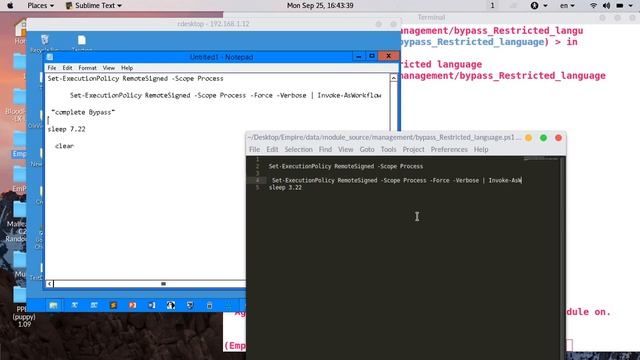This screenshot has height=360, width=640.
Task: Click Sublime Text's vertical scrollbar
Action: point(562,257)
